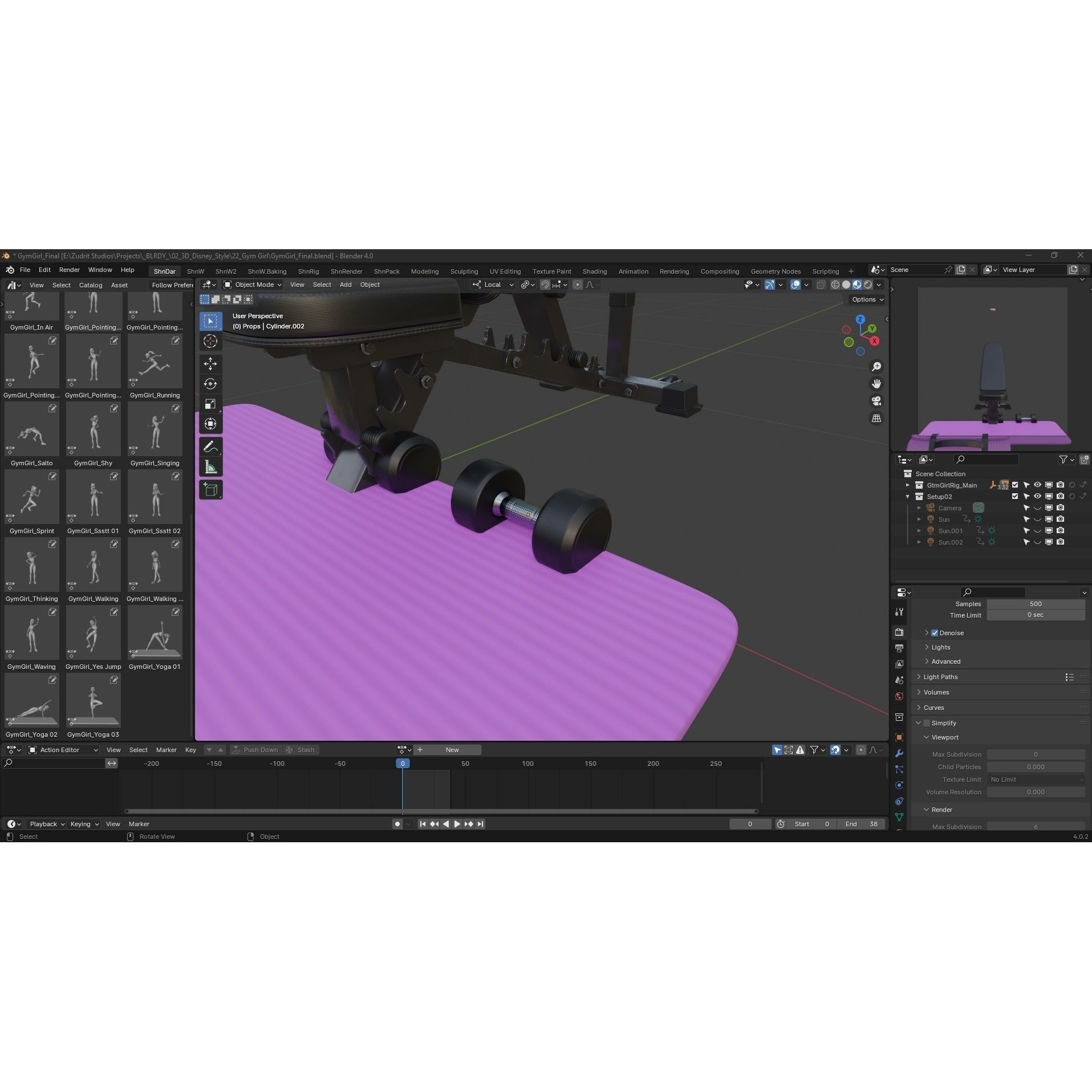The image size is (1092, 1092).
Task: Switch to the Sculpting workspace tab
Action: pos(464,271)
